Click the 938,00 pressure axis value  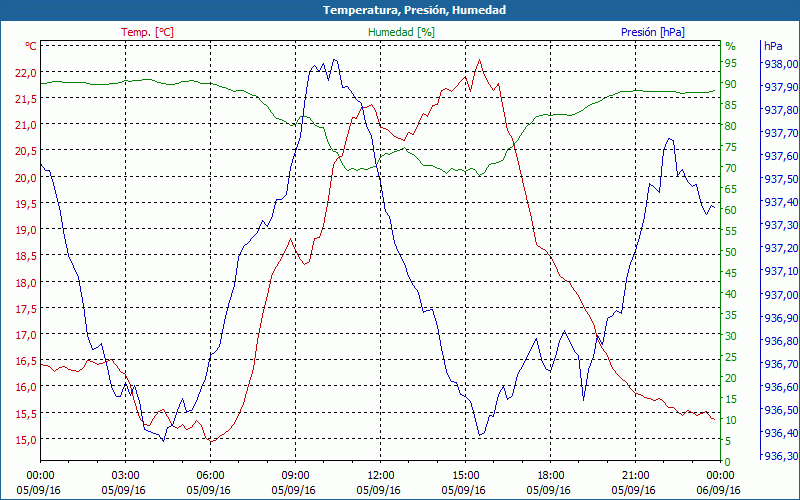[780, 64]
